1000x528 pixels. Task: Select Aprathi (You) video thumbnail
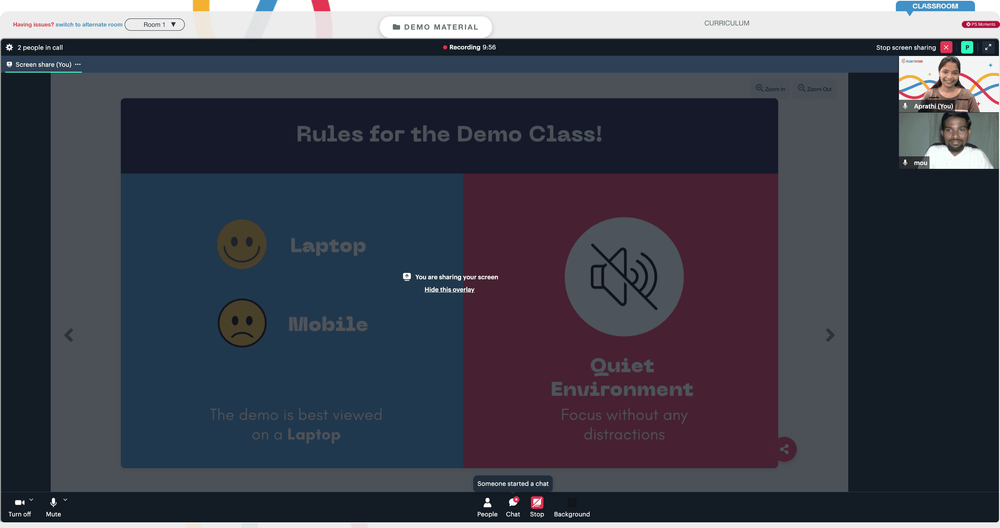pyautogui.click(x=948, y=84)
